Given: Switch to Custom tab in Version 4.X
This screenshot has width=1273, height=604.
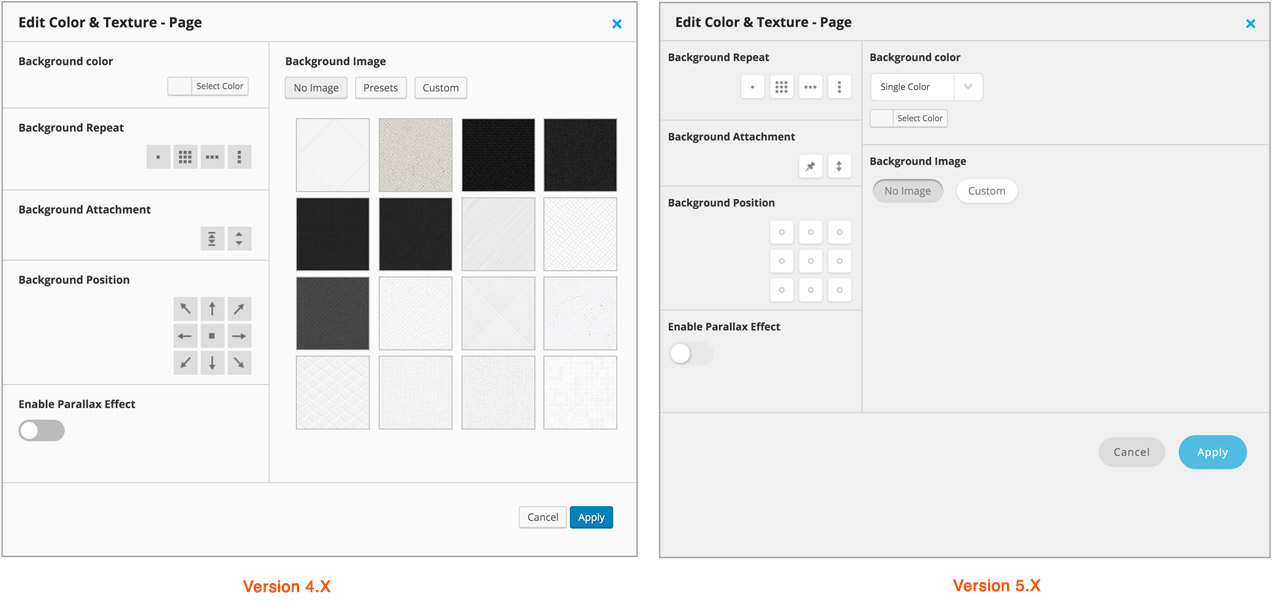Looking at the screenshot, I should click(440, 88).
